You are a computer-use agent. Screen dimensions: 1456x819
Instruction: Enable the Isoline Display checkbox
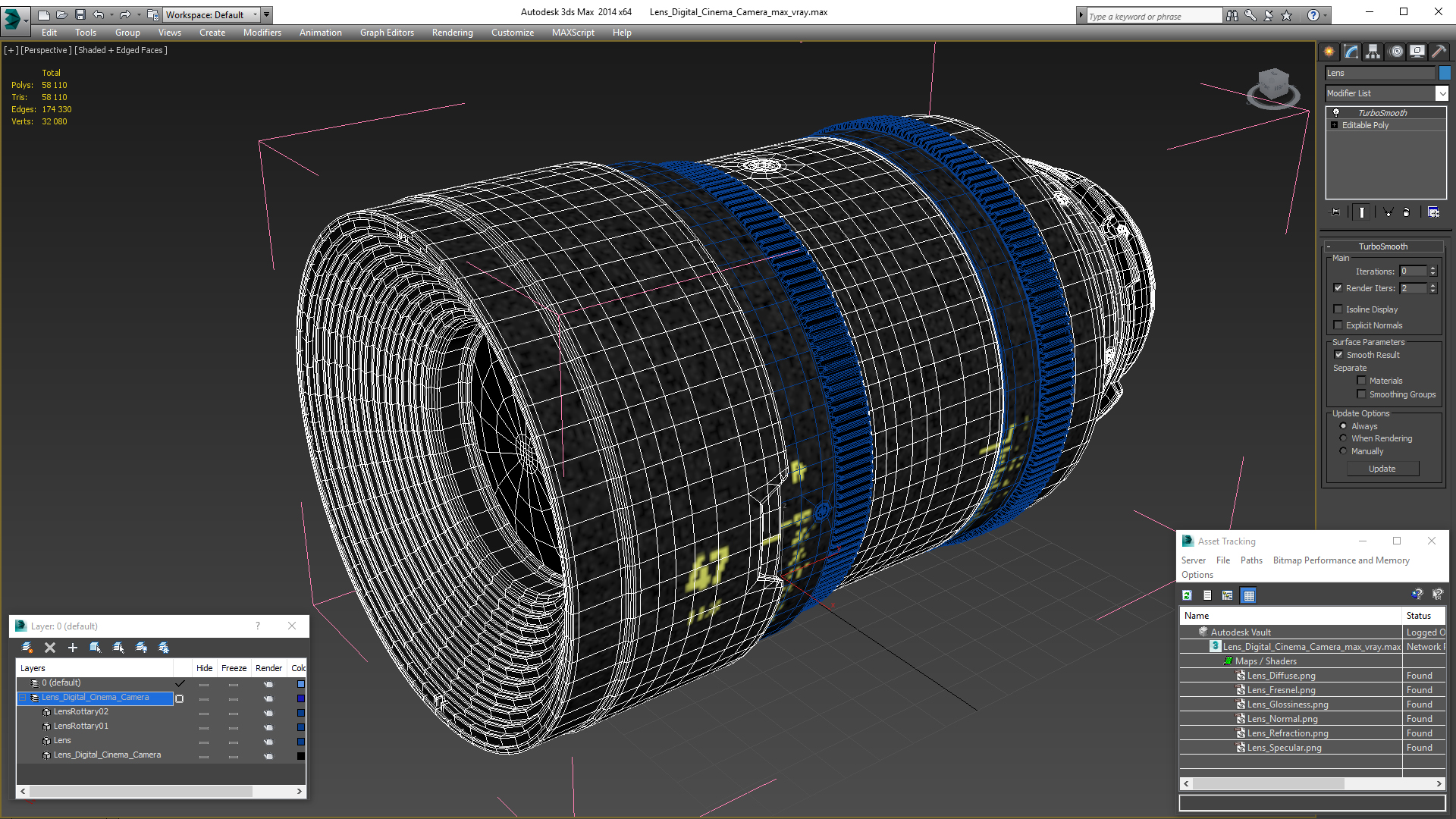pos(1338,309)
